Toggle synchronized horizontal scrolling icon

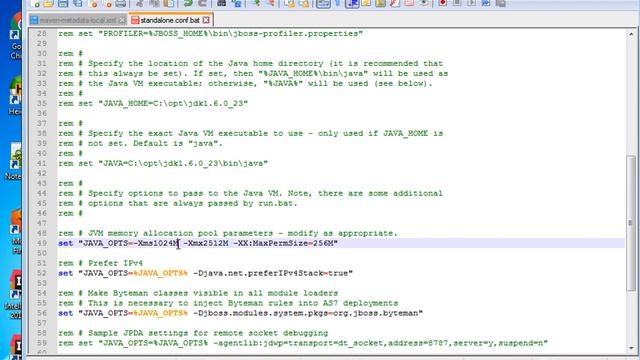[x=304, y=4]
